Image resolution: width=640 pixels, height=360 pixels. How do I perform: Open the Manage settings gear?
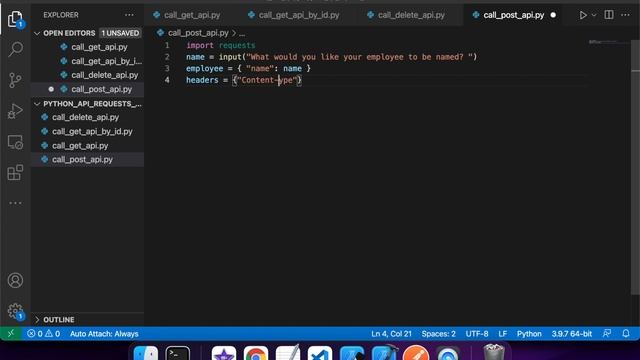tap(15, 311)
